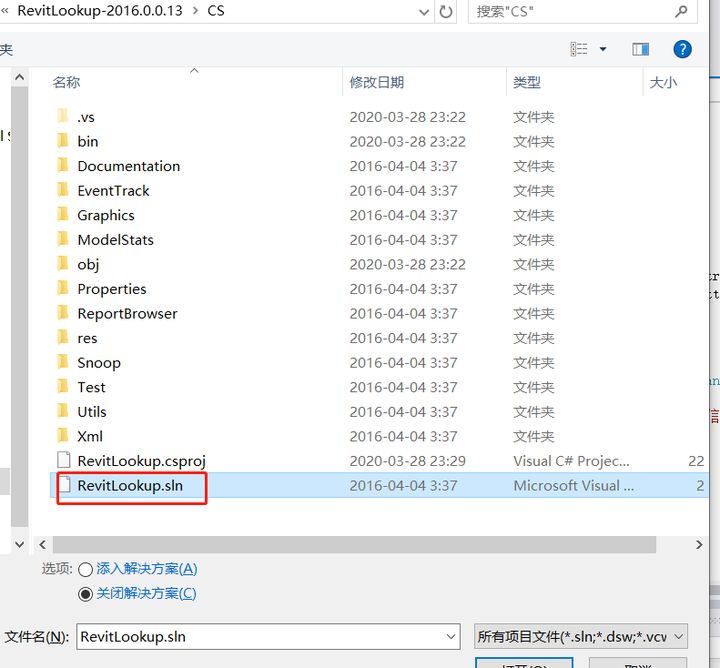
Task: Click the .vs folder icon
Action: [63, 116]
